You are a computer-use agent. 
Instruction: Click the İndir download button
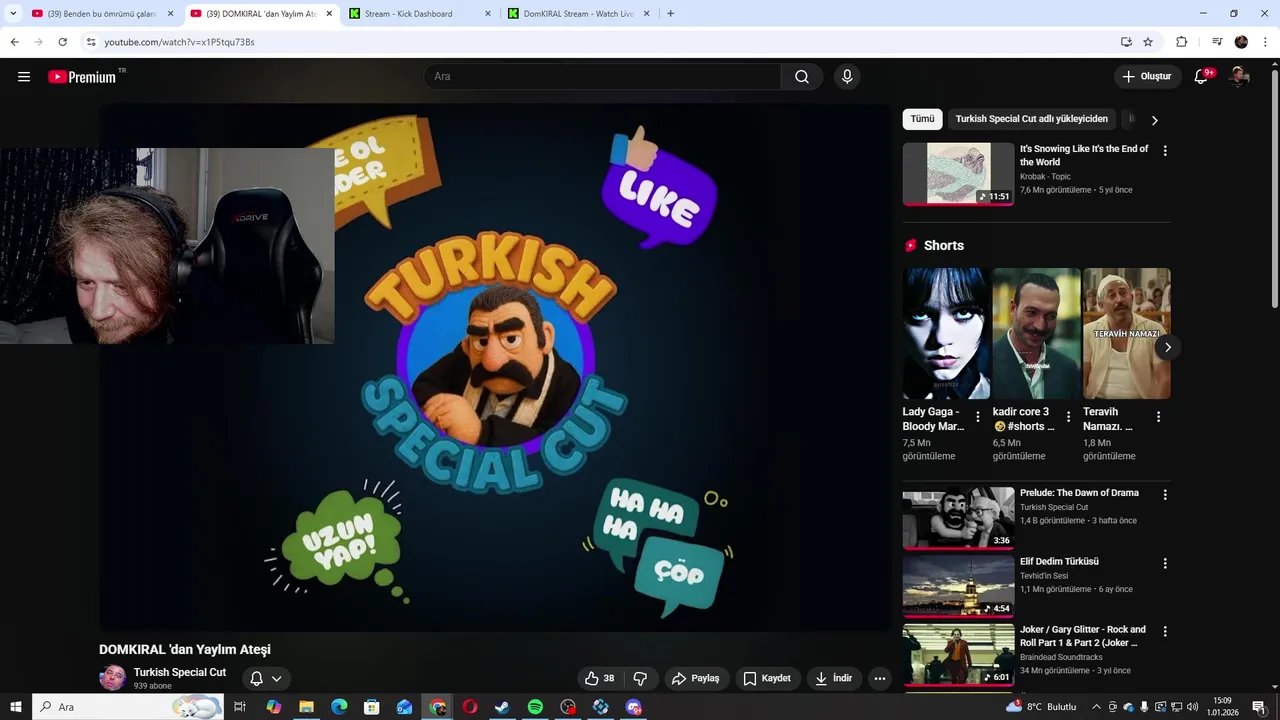click(x=833, y=678)
